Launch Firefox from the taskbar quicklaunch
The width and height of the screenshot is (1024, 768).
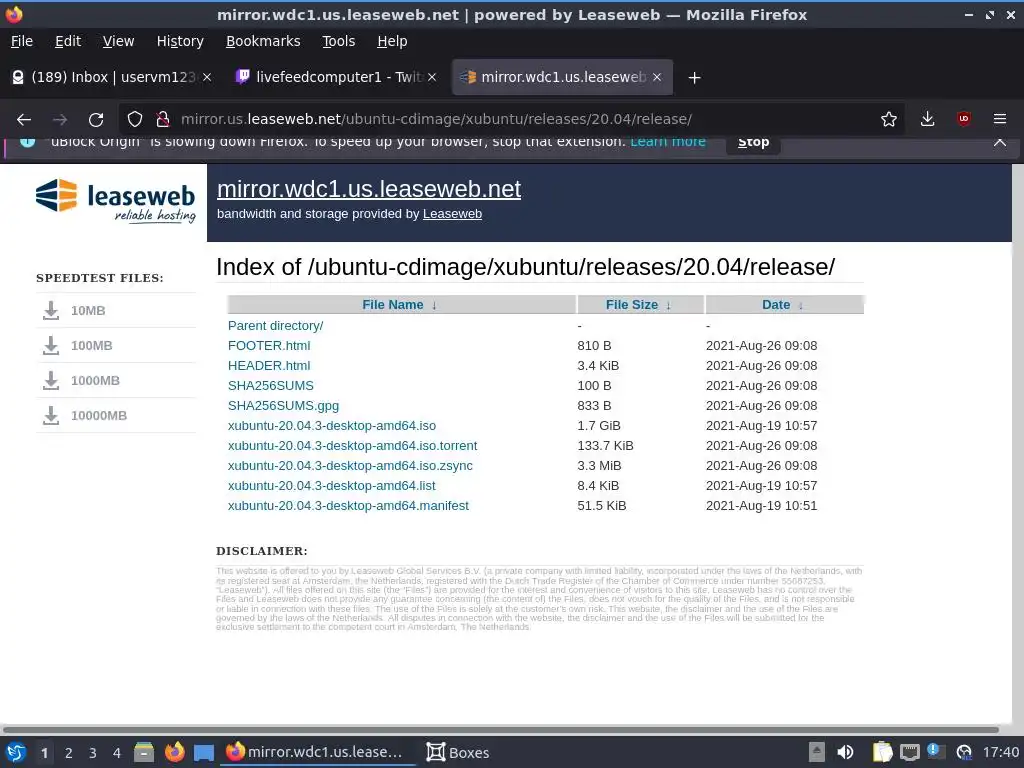pyautogui.click(x=174, y=752)
